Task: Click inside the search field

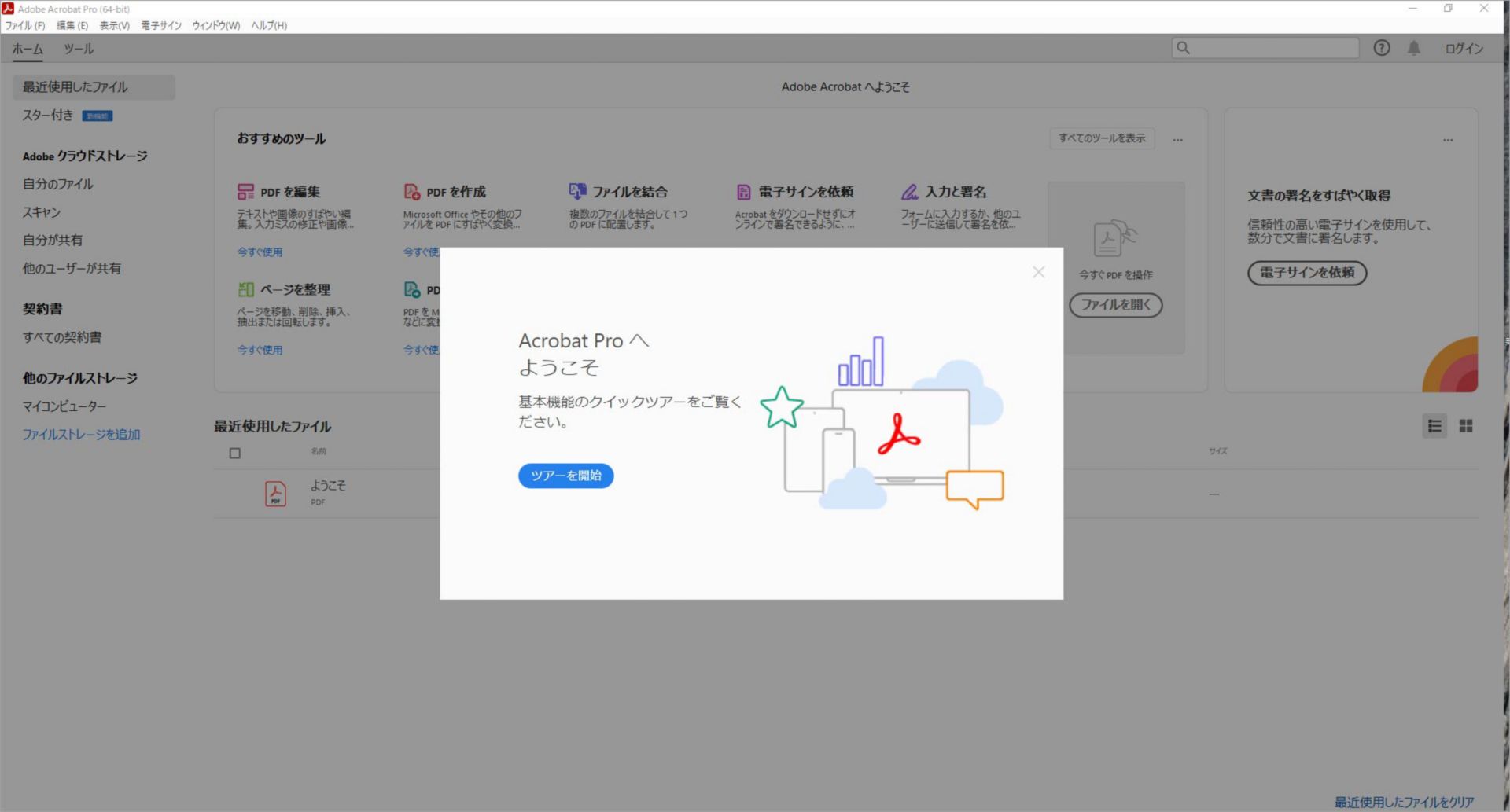Action: pos(1266,48)
